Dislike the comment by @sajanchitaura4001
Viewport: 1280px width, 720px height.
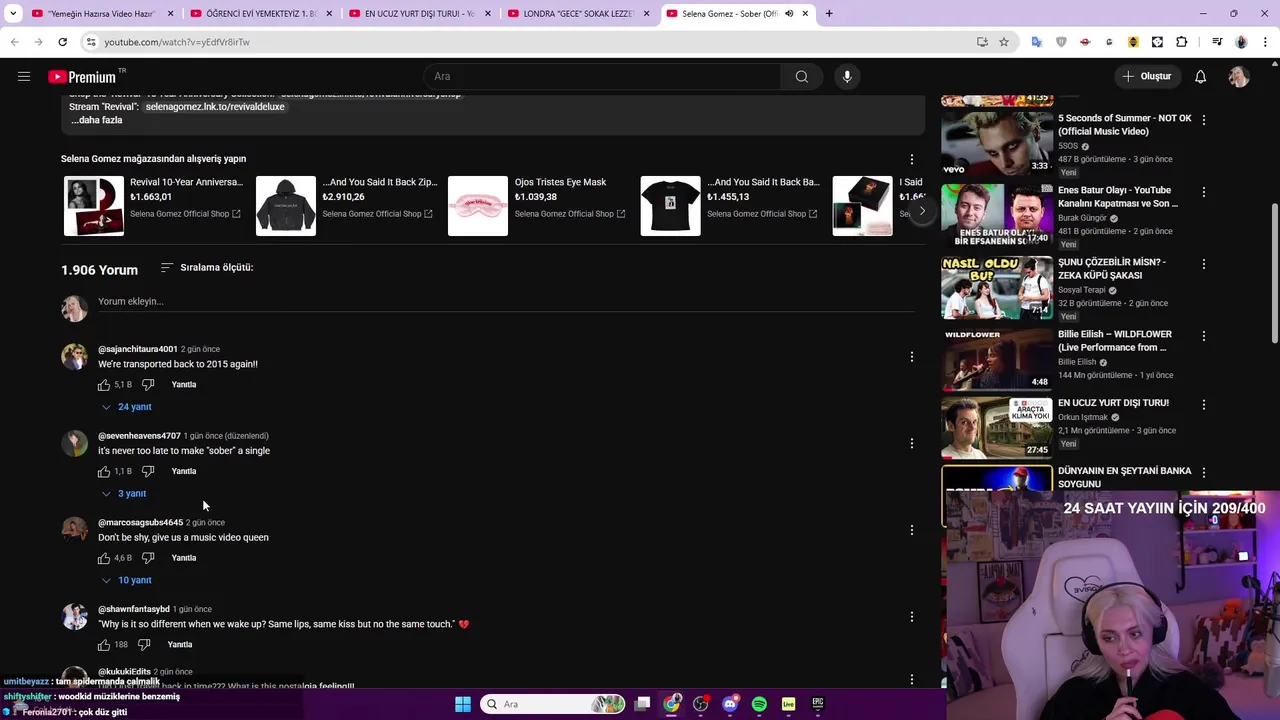coord(148,385)
